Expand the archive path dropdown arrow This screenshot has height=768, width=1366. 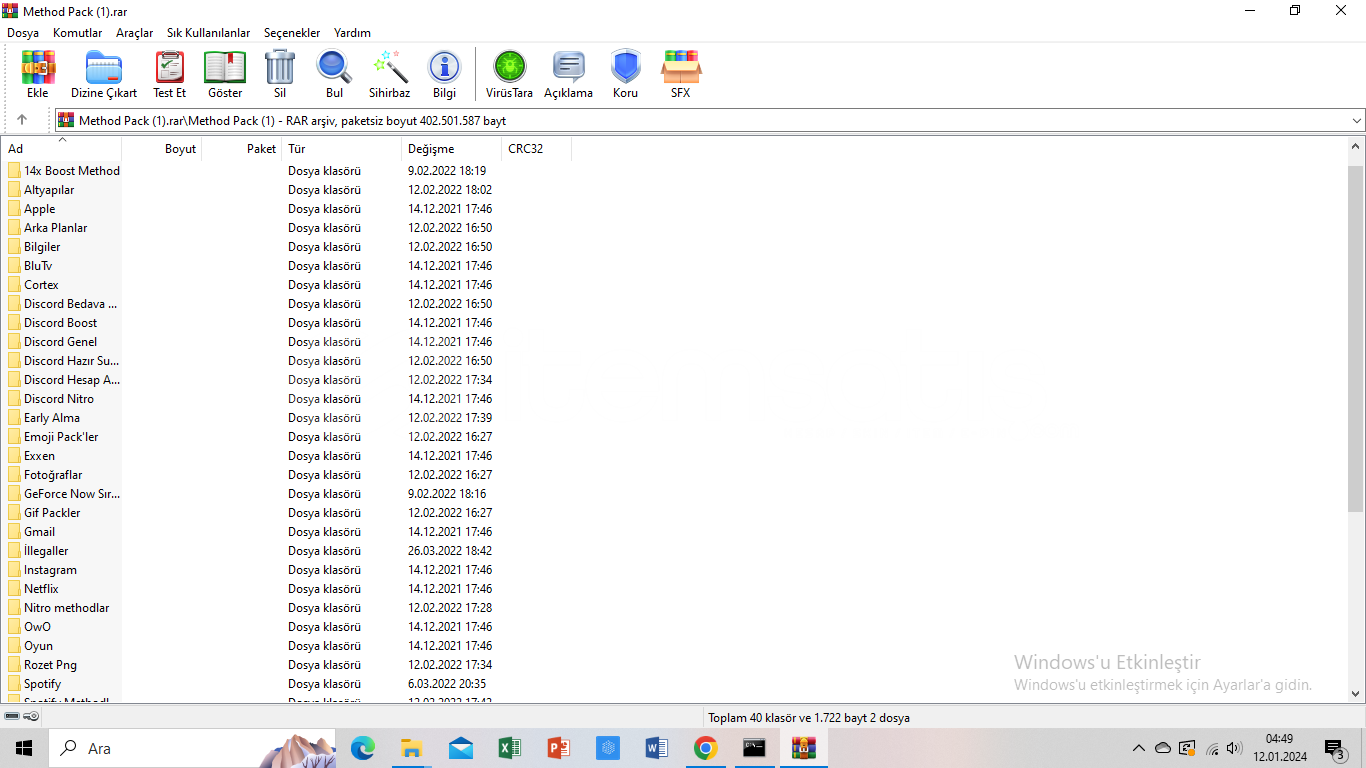click(1356, 120)
